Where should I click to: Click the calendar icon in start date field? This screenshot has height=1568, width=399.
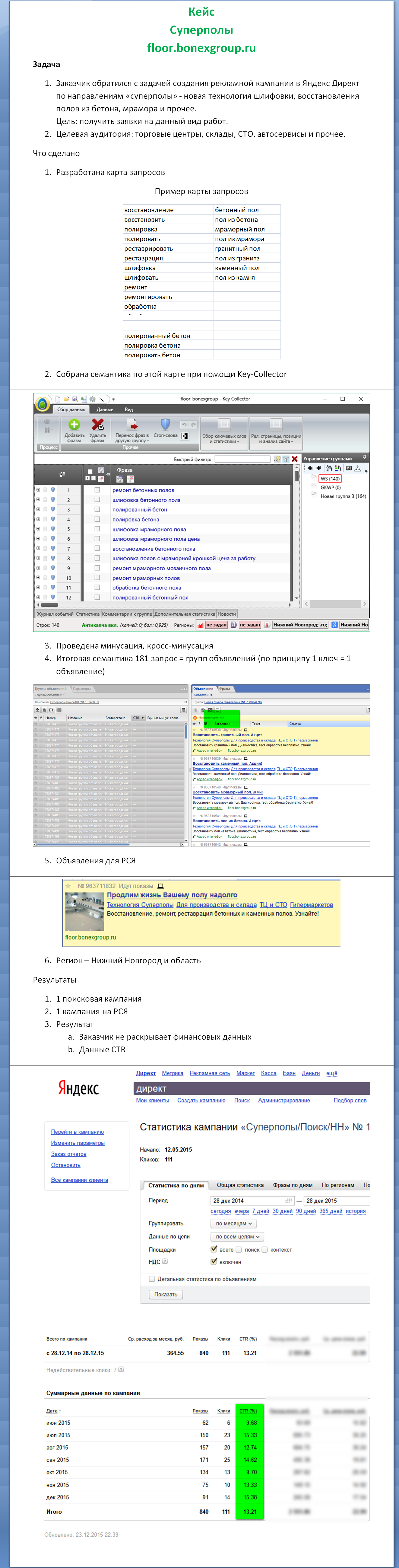tap(289, 1201)
